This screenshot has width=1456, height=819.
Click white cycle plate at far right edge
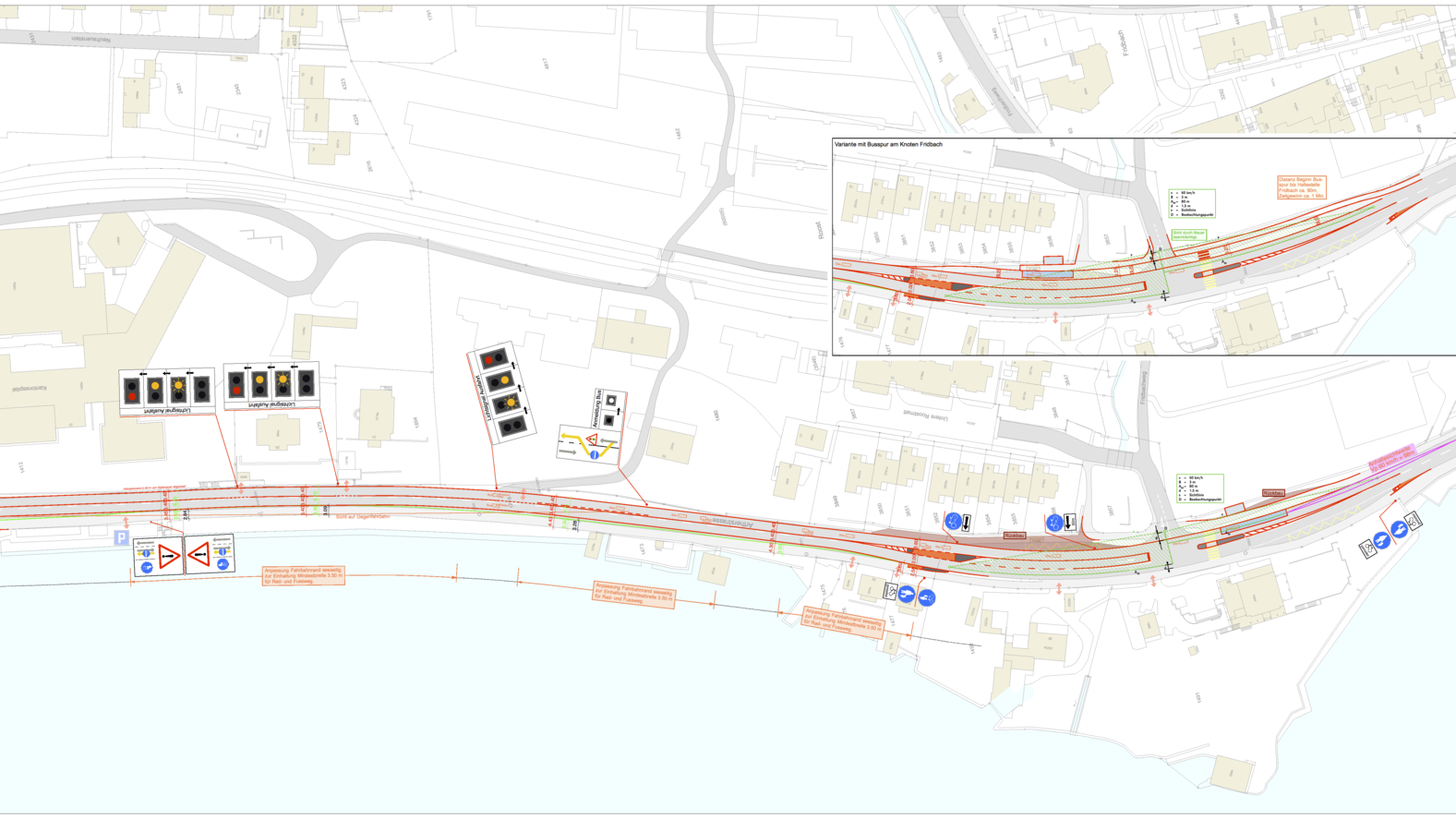click(1413, 522)
